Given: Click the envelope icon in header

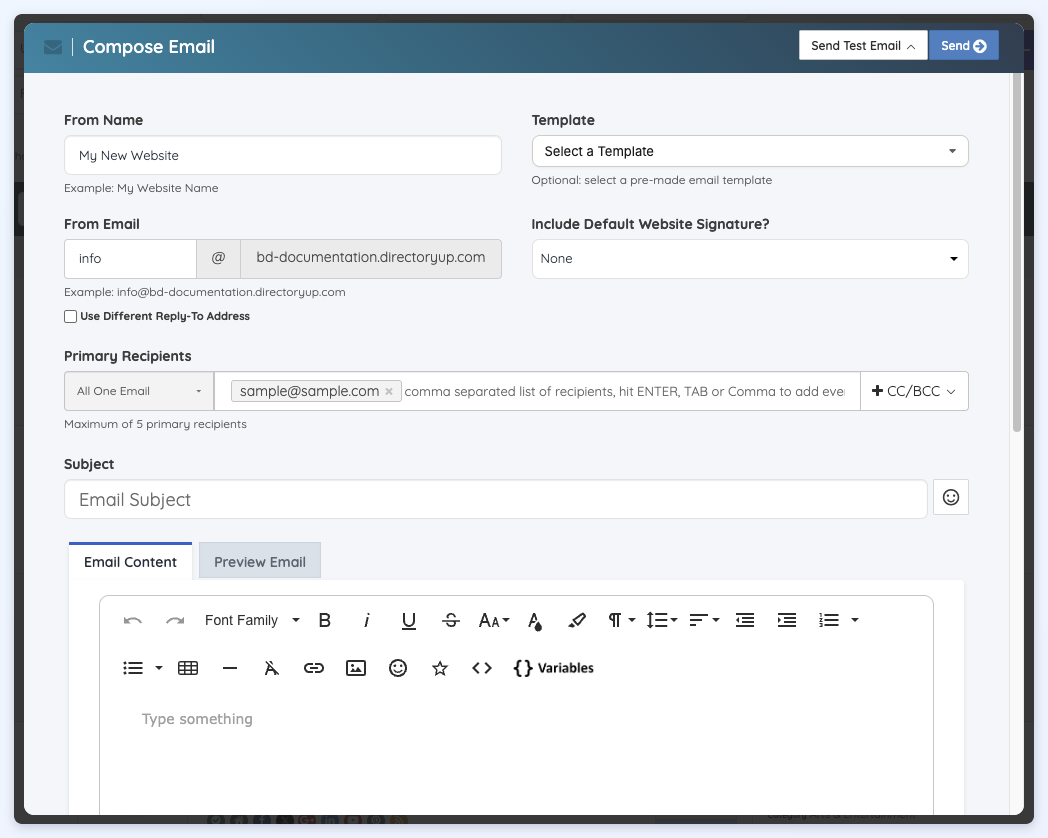Looking at the screenshot, I should 53,47.
